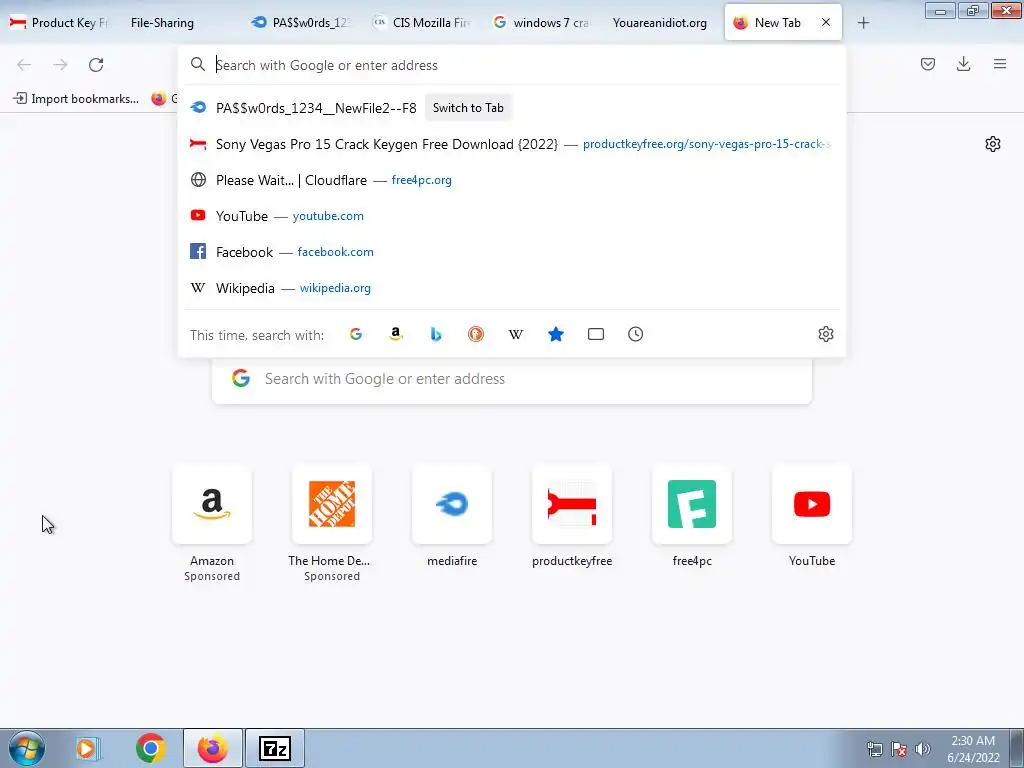1024x768 pixels.
Task: Select the Facebook suggestion
Action: pyautogui.click(x=511, y=251)
